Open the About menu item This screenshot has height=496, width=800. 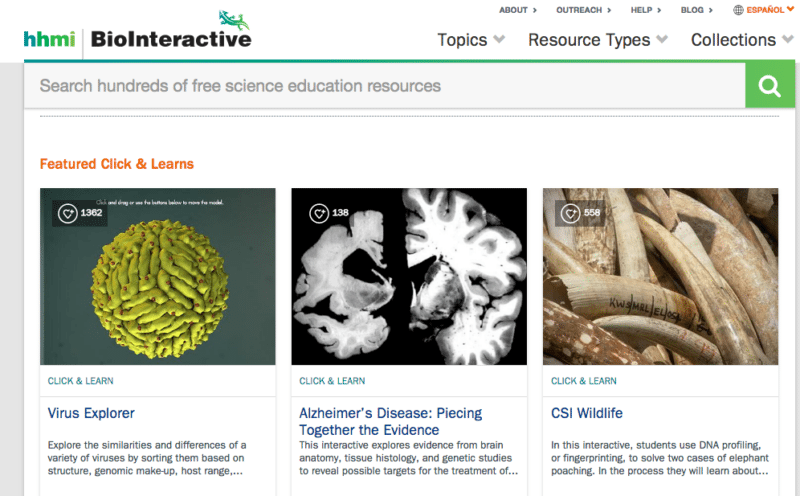tap(517, 10)
